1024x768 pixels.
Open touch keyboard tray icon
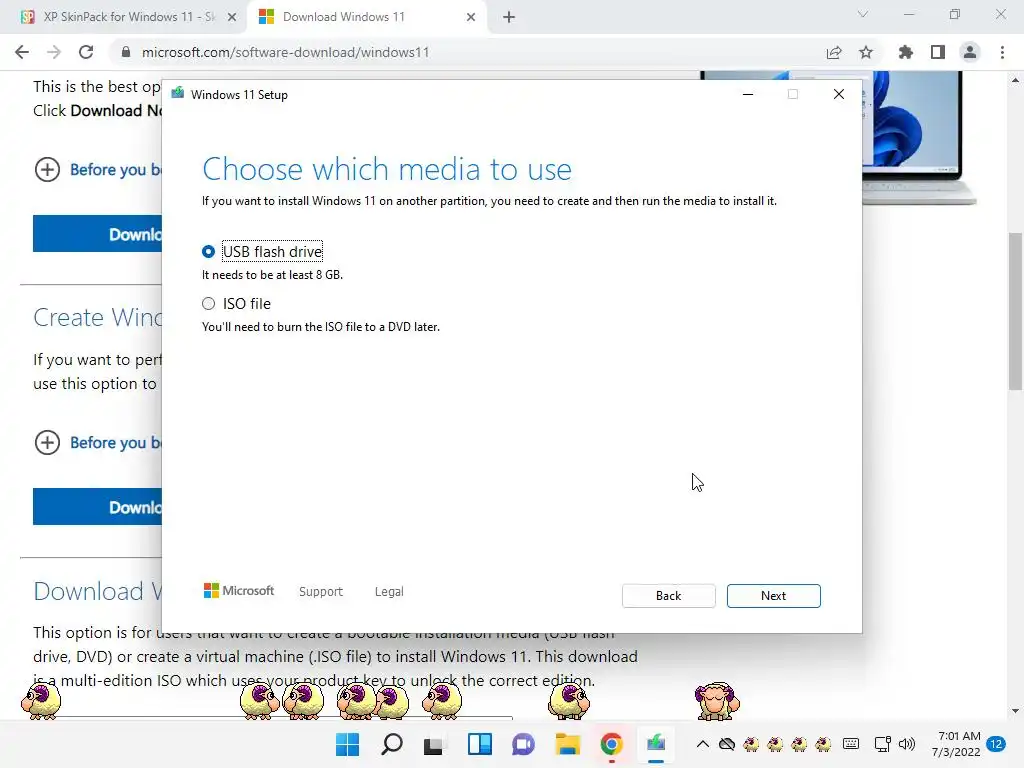(851, 744)
